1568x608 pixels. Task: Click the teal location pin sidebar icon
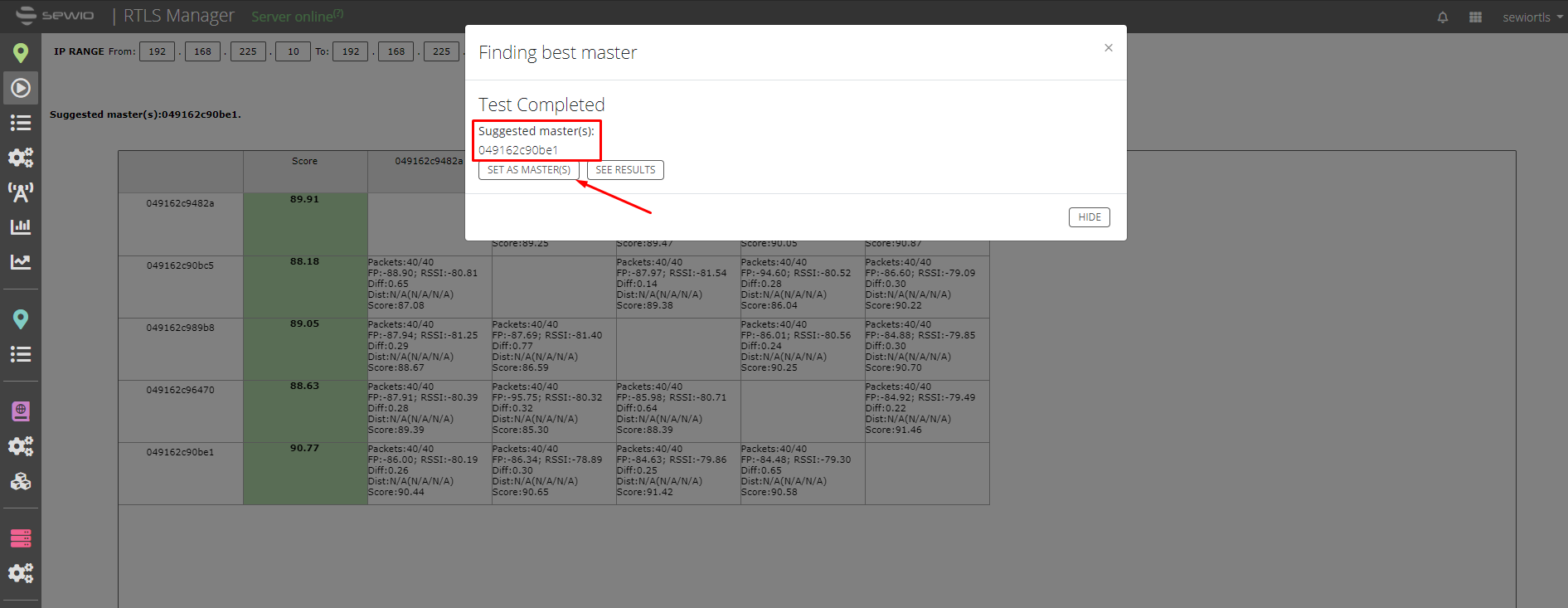[21, 319]
